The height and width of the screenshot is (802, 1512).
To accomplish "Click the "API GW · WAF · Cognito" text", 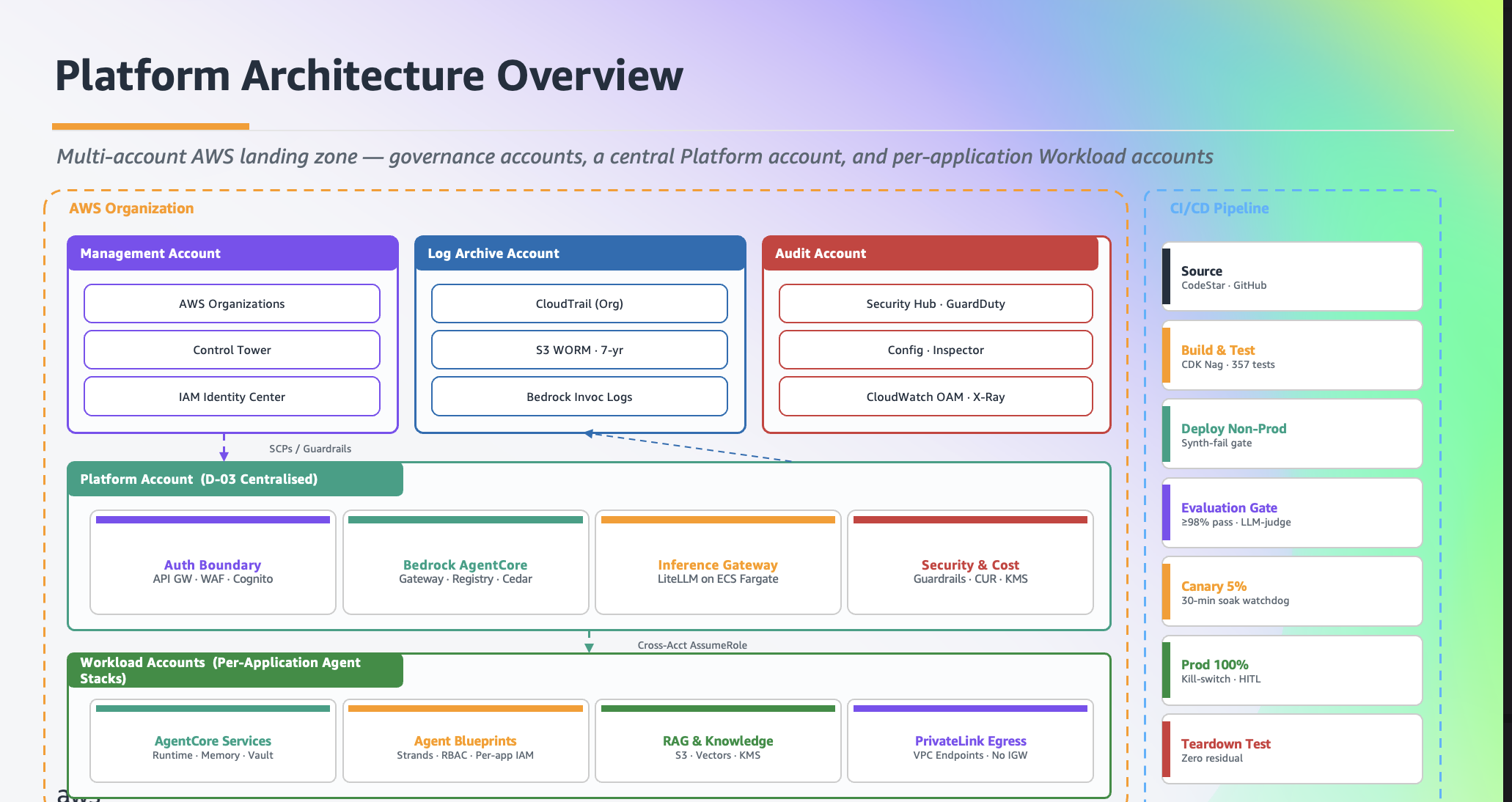I will pyautogui.click(x=213, y=579).
